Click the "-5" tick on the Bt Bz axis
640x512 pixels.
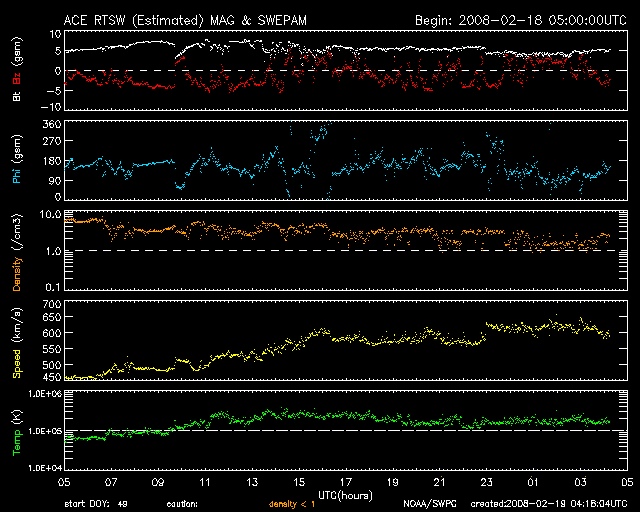(53, 90)
